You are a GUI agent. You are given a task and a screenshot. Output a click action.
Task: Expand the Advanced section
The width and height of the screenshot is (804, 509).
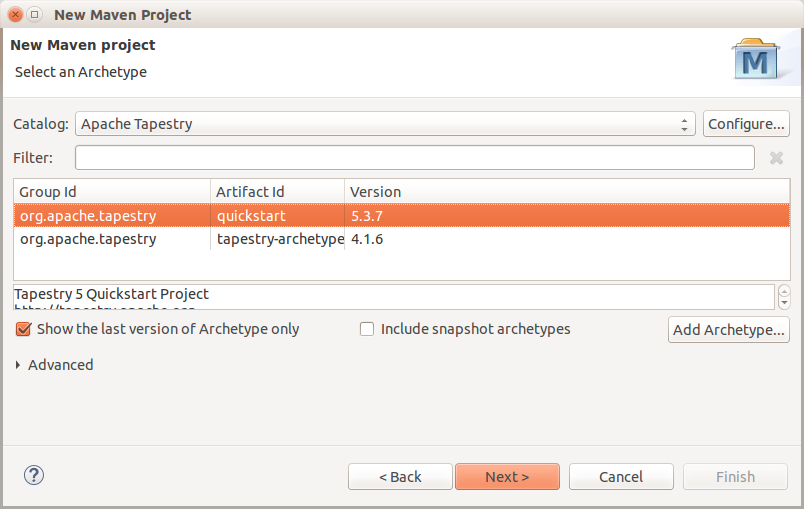pos(19,365)
